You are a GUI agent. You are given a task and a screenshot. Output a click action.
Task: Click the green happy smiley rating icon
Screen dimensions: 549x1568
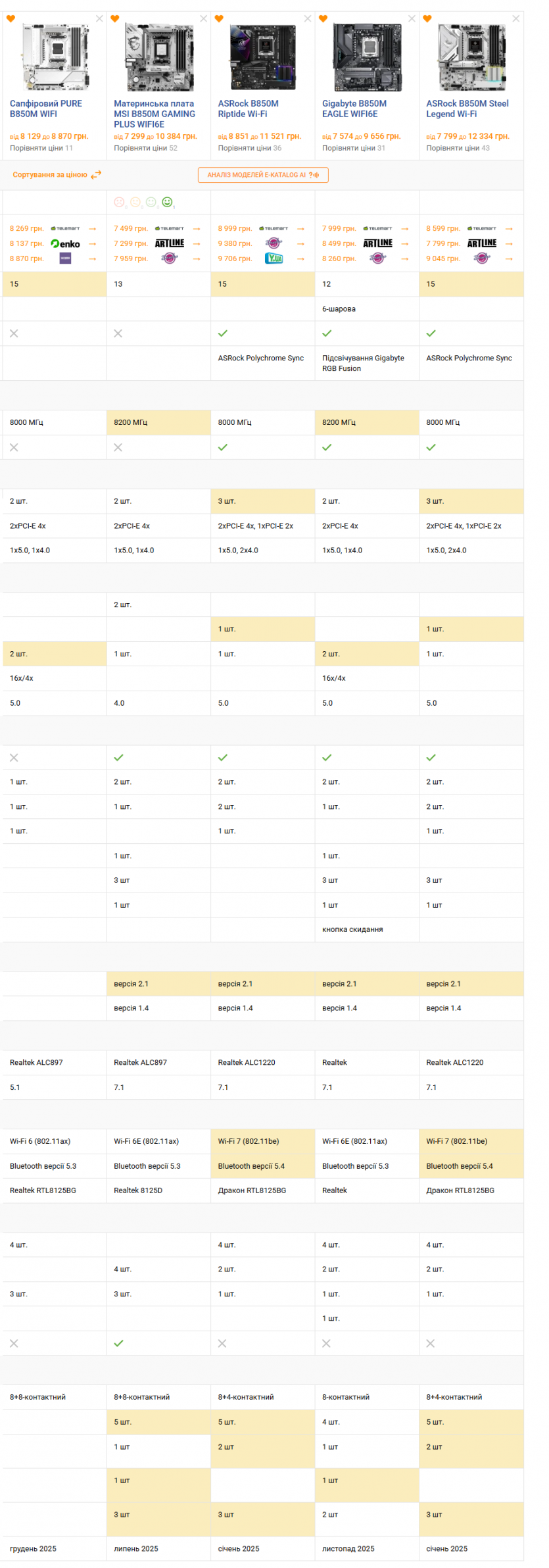click(x=167, y=202)
